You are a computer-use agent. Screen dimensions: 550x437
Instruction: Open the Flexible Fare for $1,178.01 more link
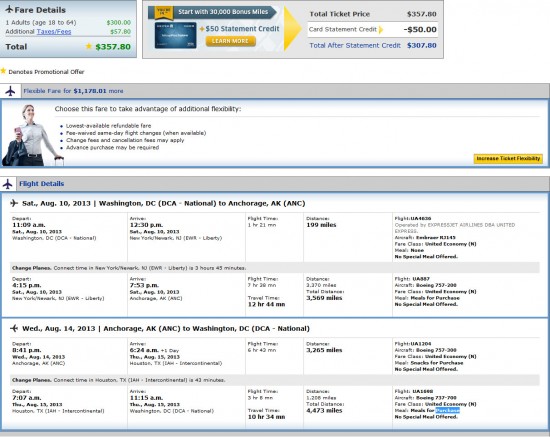73,91
